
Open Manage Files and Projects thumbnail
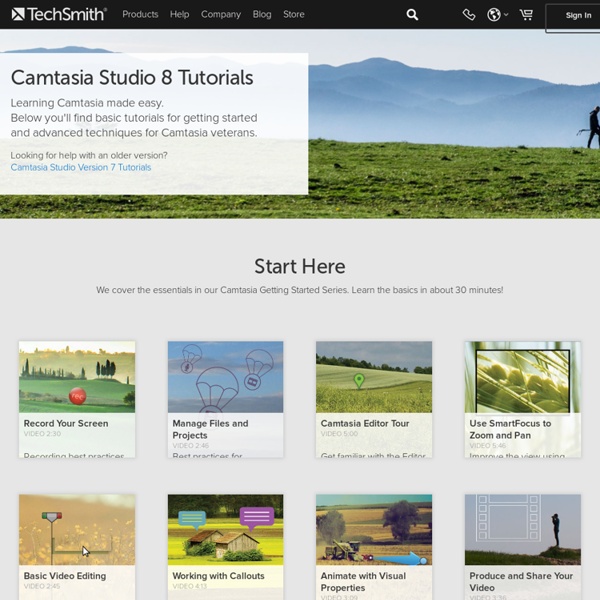point(225,377)
